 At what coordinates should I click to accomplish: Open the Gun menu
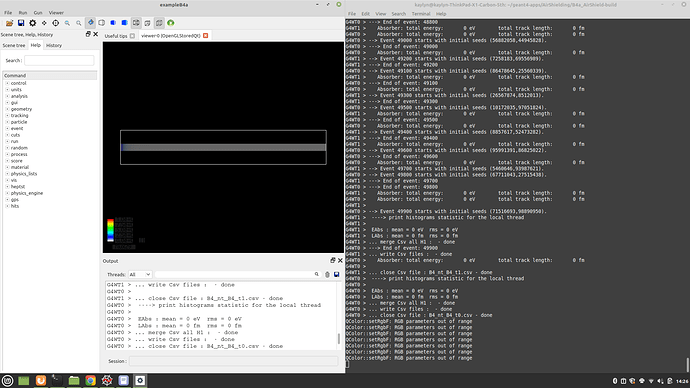pyautogui.click(x=38, y=13)
